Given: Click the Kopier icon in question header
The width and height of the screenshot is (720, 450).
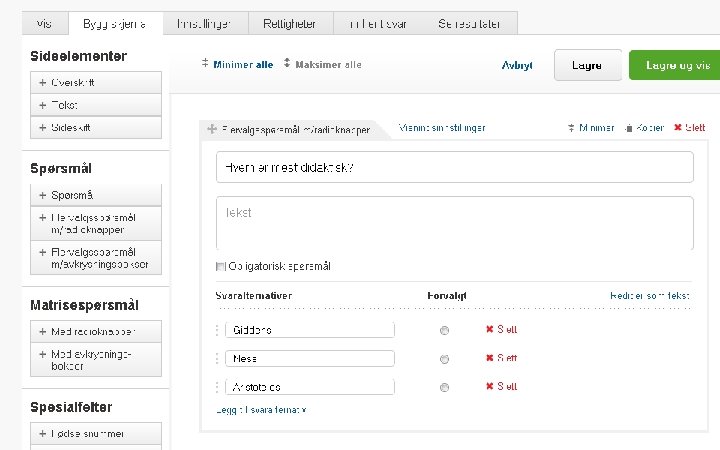Looking at the screenshot, I should pos(629,128).
